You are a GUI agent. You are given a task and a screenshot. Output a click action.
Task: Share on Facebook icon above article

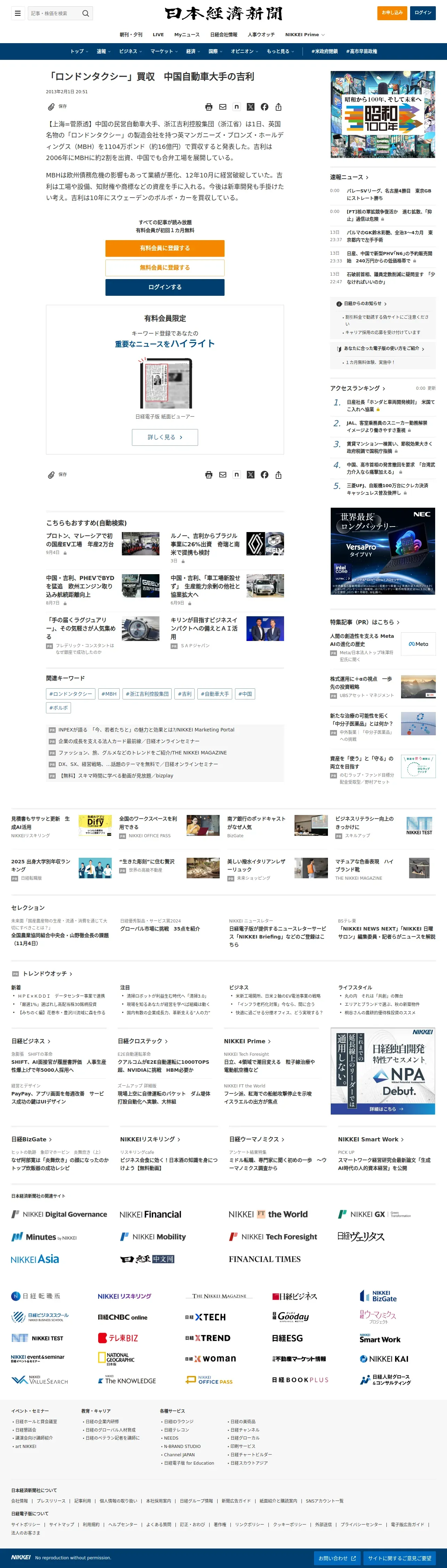pyautogui.click(x=264, y=106)
